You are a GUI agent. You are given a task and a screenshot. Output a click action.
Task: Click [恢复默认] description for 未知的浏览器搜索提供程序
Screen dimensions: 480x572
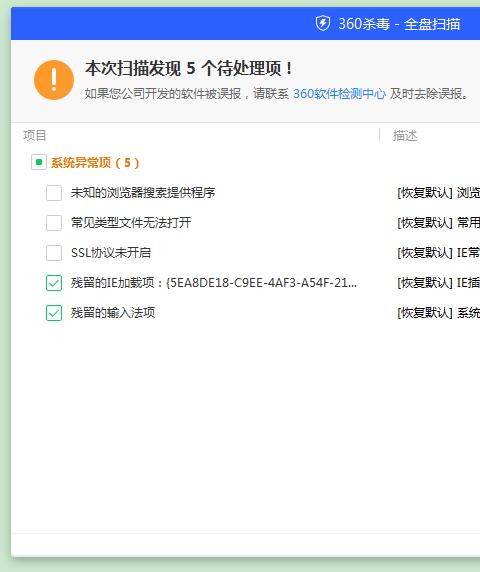438,193
